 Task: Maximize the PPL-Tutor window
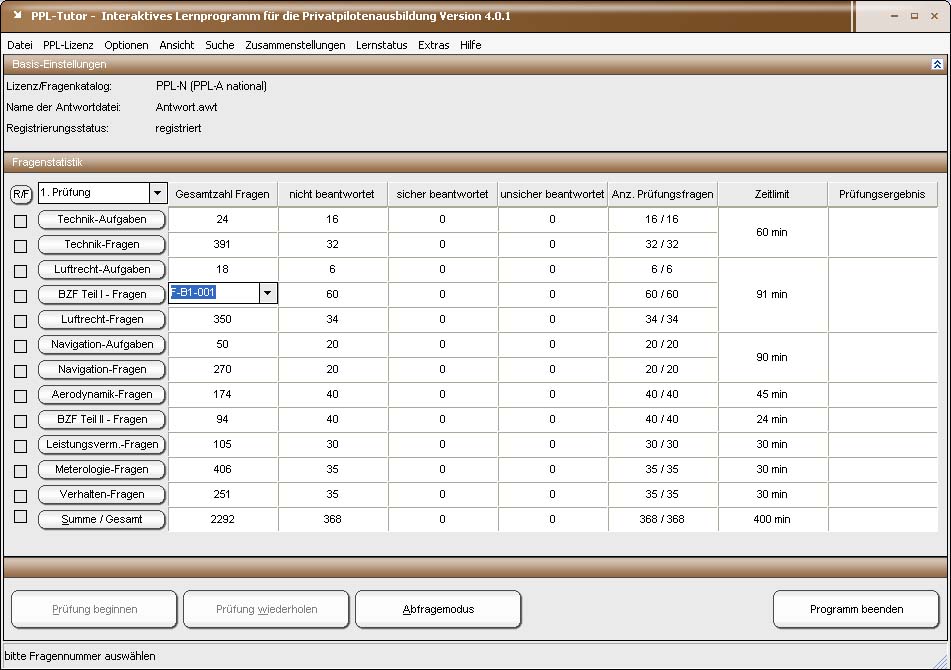click(914, 16)
